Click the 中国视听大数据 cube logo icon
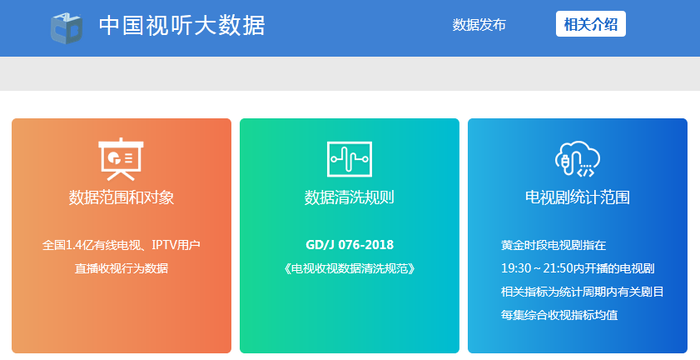 (66, 28)
